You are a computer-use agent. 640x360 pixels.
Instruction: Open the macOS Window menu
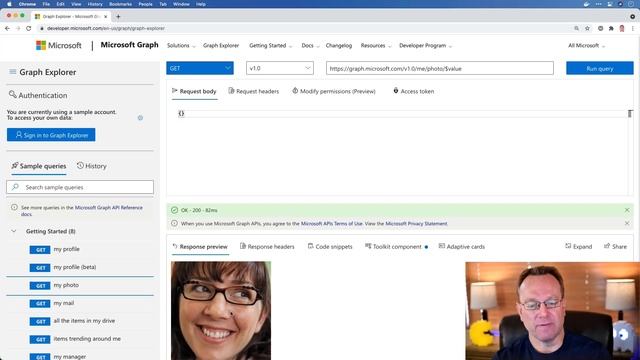[x=181, y=4]
